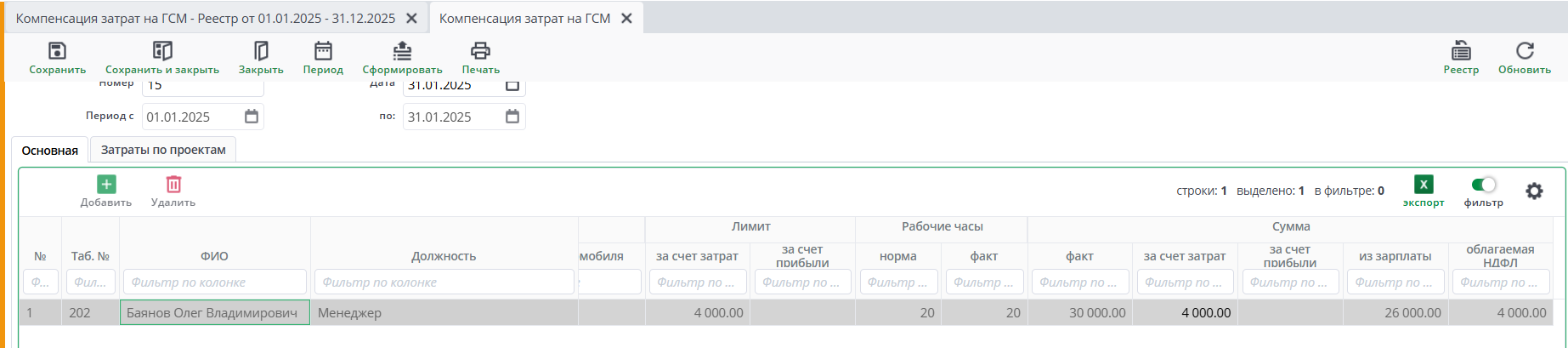
Task: Select the Основная tab
Action: pyautogui.click(x=50, y=151)
